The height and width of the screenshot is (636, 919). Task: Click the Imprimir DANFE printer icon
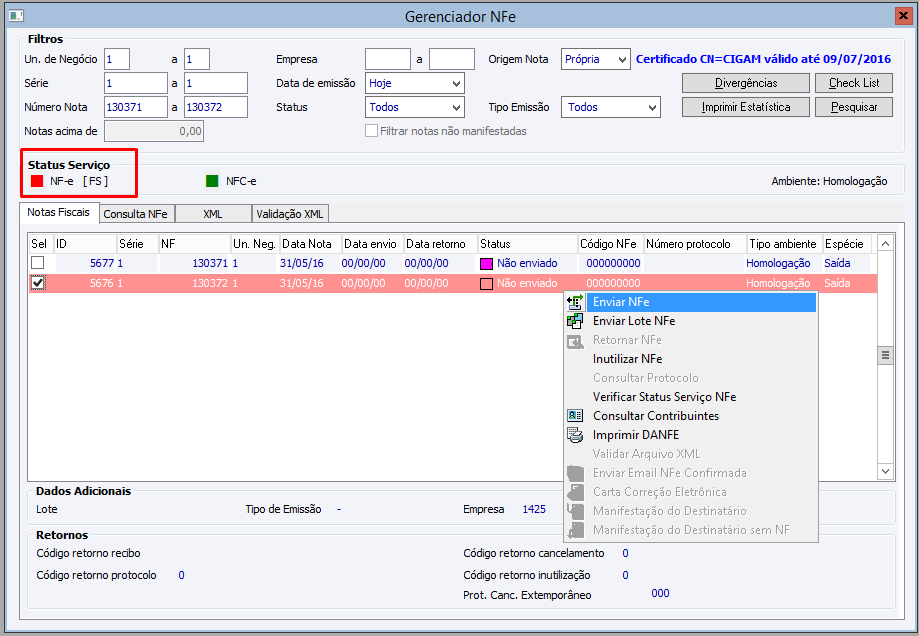(575, 435)
